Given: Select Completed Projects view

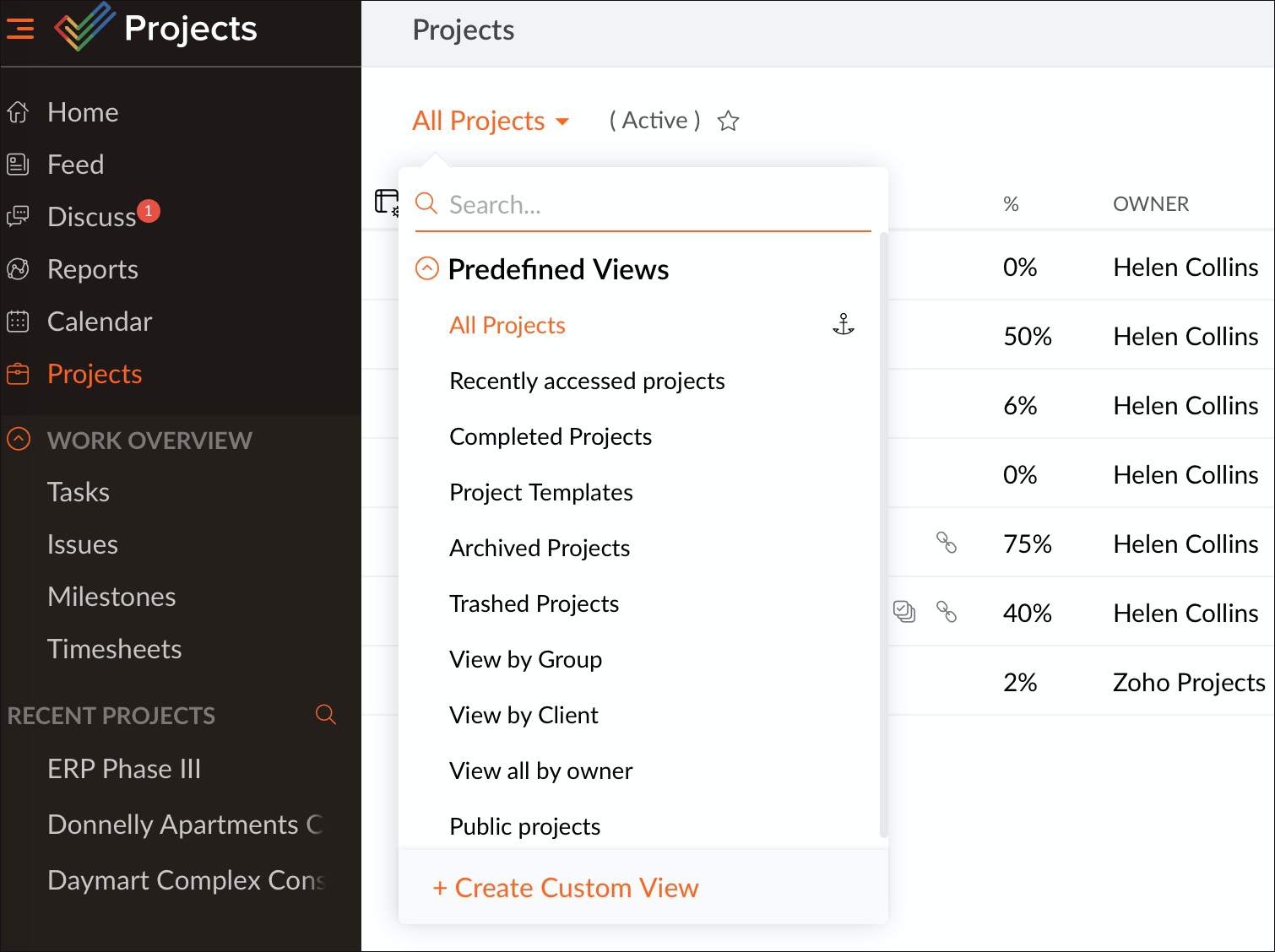Looking at the screenshot, I should click(551, 436).
